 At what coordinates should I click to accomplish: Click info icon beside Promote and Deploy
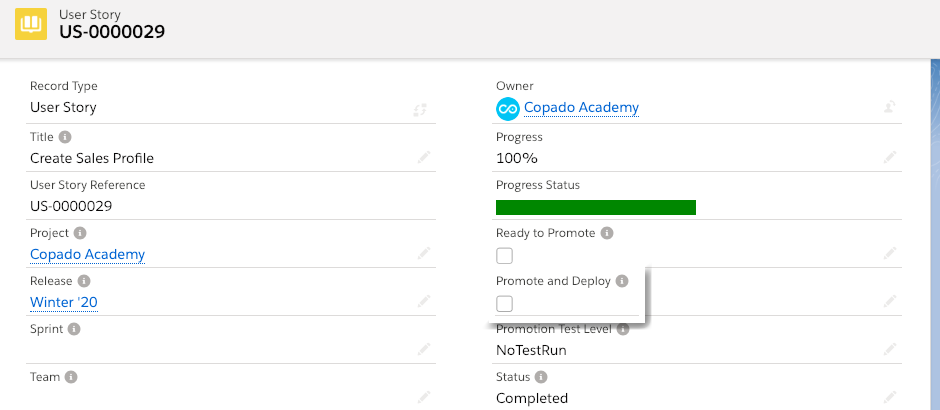(621, 281)
